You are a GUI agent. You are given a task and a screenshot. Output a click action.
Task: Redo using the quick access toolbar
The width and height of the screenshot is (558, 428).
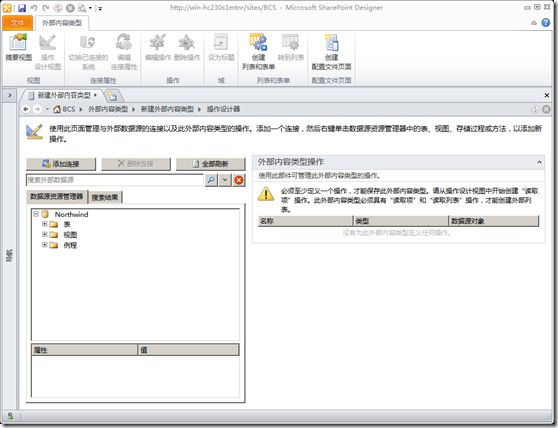[46, 7]
